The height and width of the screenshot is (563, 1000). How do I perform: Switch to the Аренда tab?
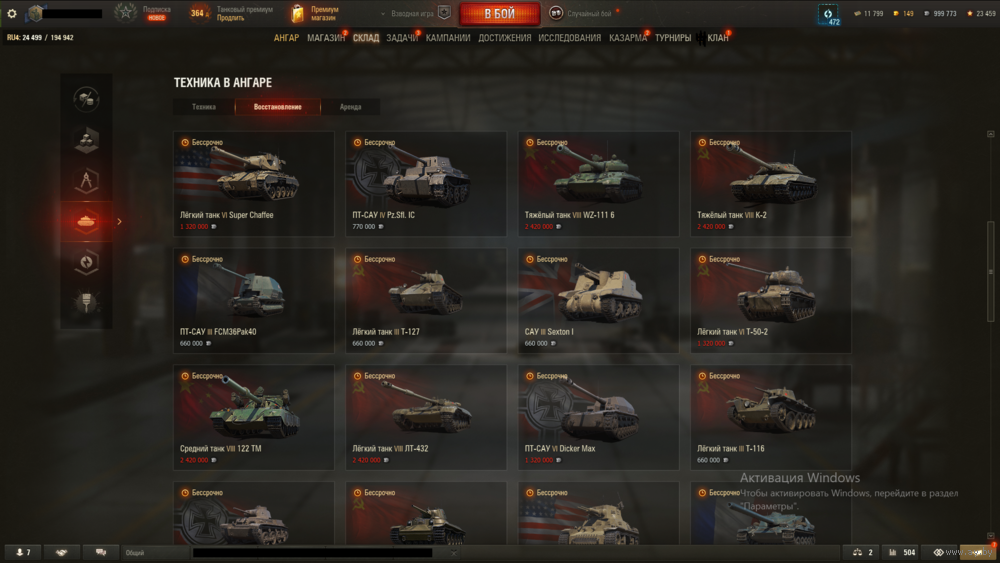coord(350,107)
